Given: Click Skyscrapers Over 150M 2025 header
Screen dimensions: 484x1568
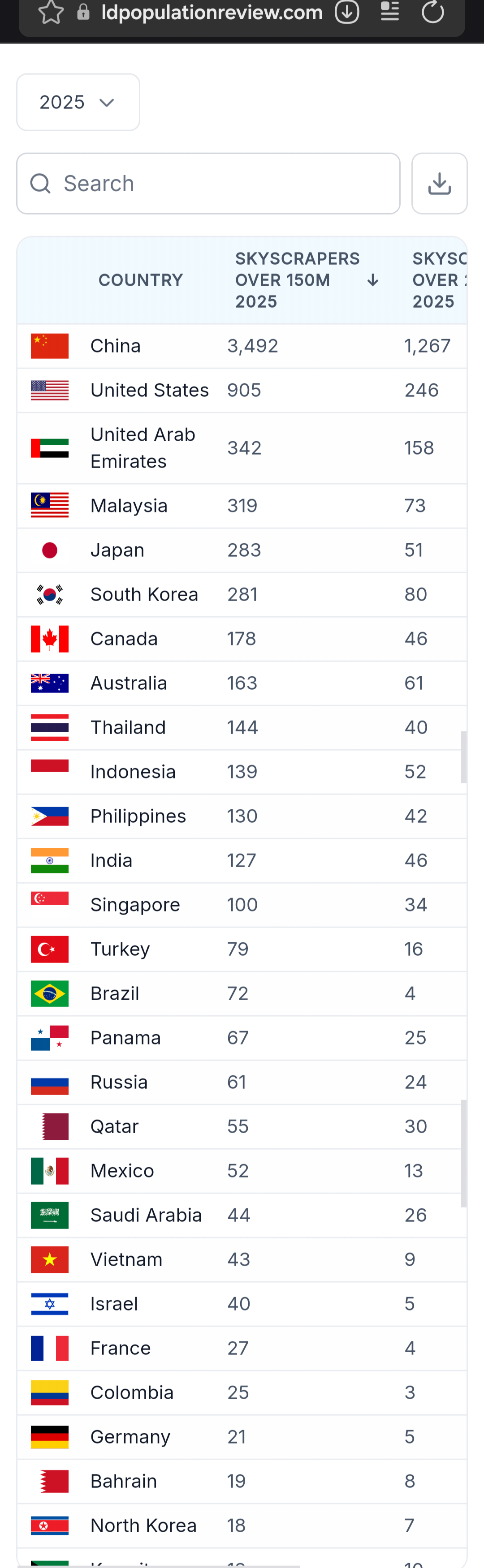Looking at the screenshot, I should pyautogui.click(x=297, y=280).
